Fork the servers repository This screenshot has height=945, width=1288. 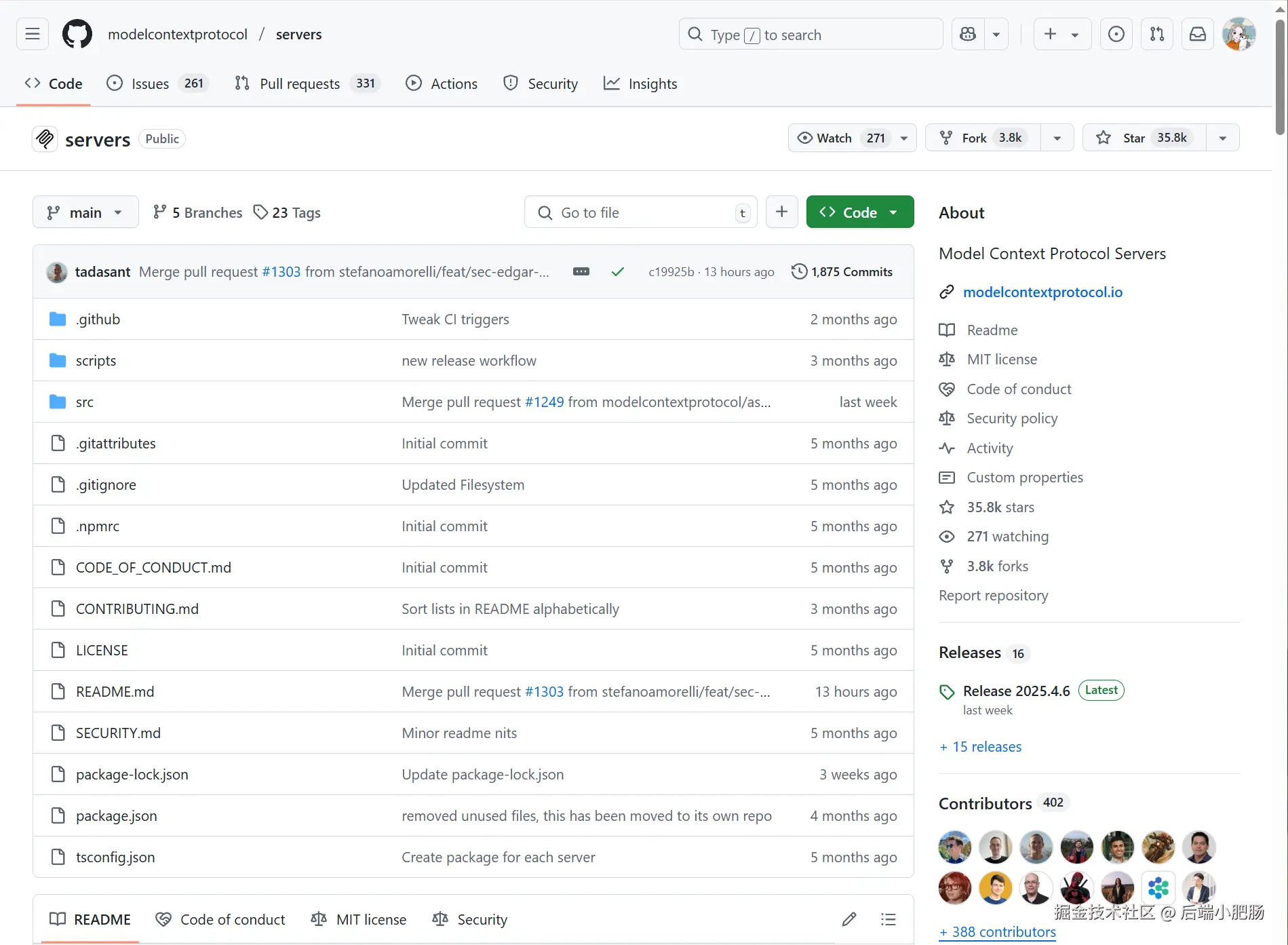[x=983, y=138]
